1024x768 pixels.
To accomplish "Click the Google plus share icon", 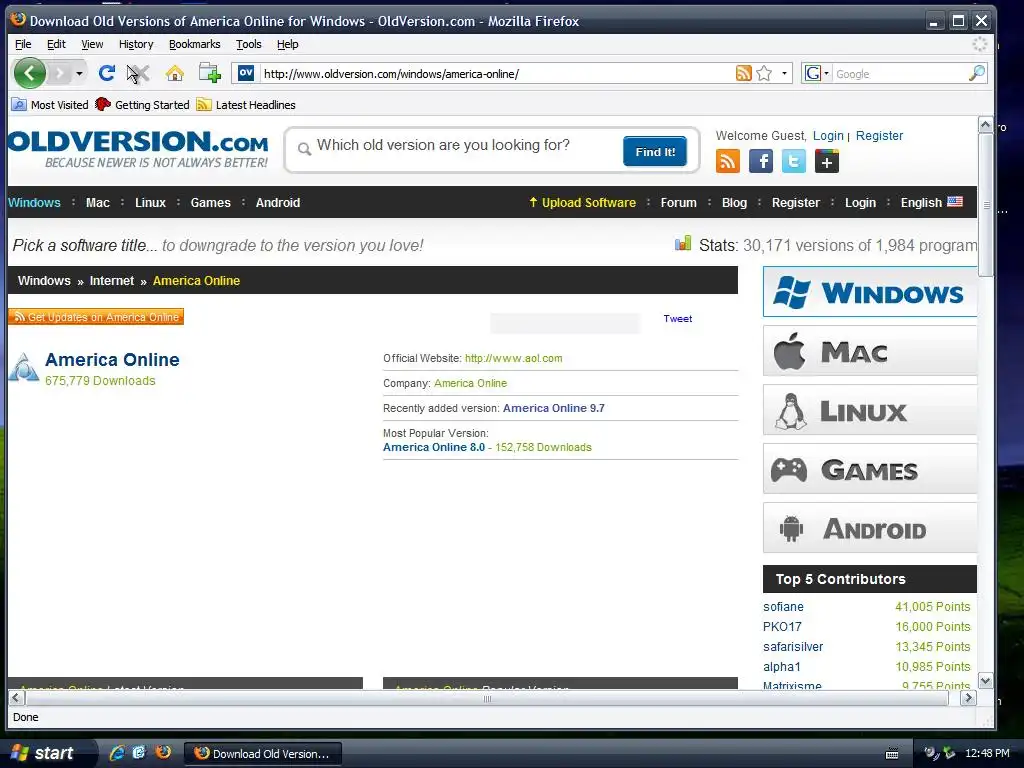I will coord(827,161).
